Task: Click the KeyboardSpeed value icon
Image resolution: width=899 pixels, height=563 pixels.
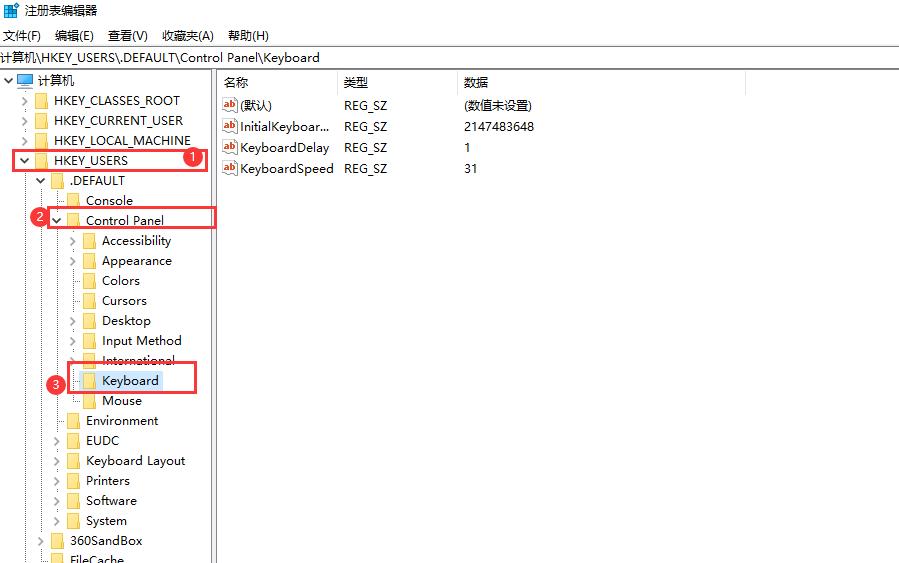Action: coord(229,168)
